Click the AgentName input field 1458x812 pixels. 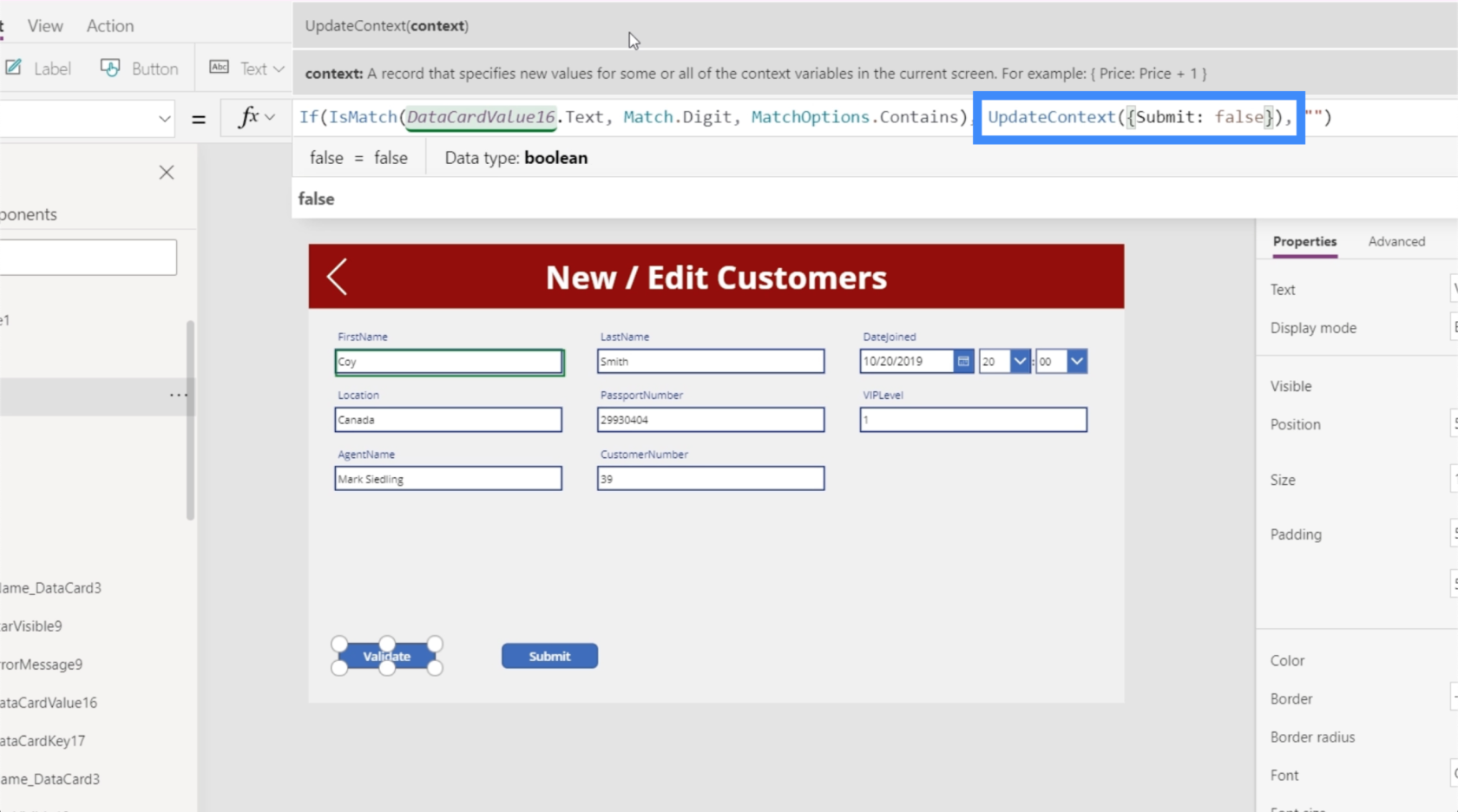tap(449, 479)
